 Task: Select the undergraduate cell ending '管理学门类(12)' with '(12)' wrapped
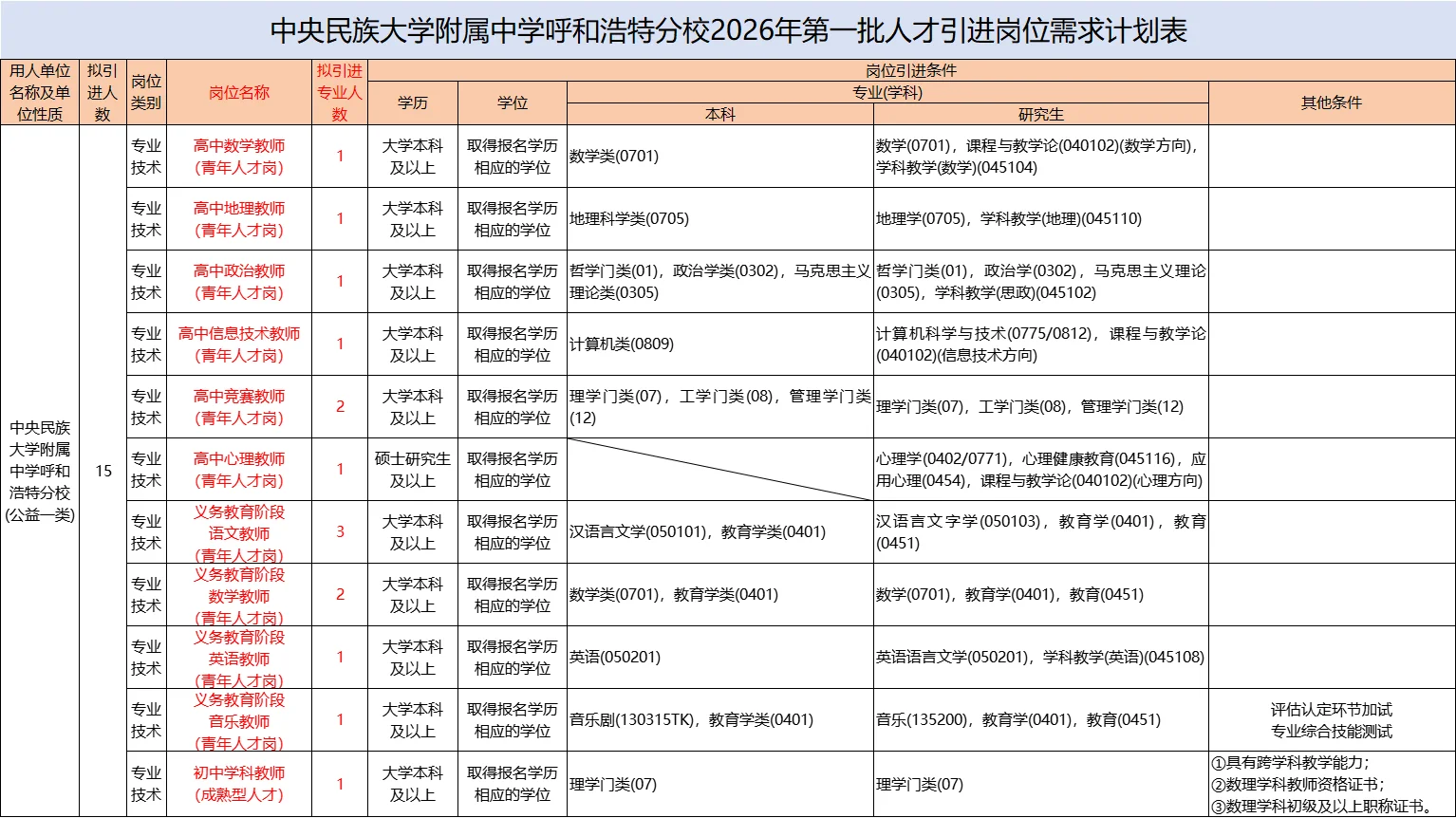point(720,407)
